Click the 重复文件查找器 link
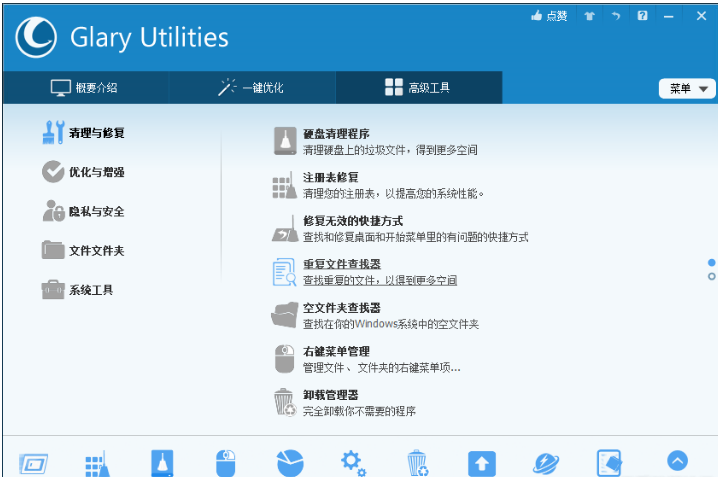The image size is (718, 477). click(342, 264)
